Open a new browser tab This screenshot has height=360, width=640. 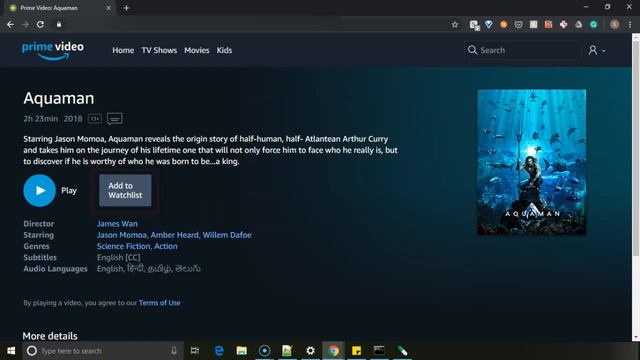[x=127, y=8]
